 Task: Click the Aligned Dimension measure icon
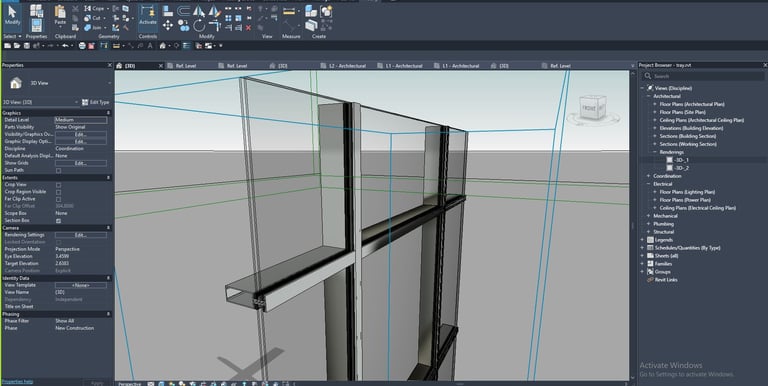(289, 11)
